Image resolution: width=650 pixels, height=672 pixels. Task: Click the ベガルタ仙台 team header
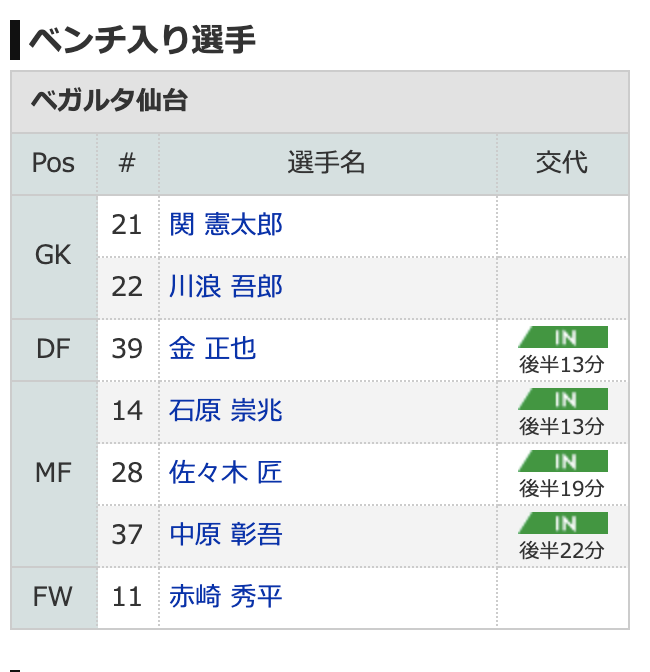pos(110,101)
